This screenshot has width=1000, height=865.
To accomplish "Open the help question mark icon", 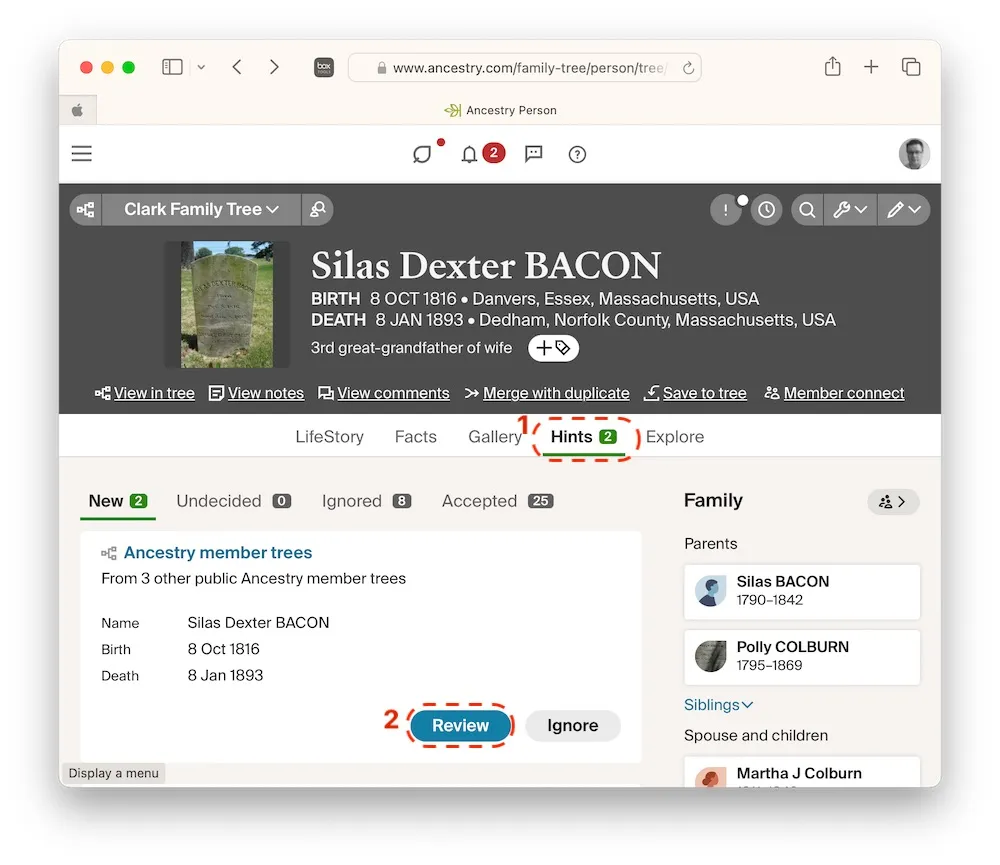I will (577, 154).
